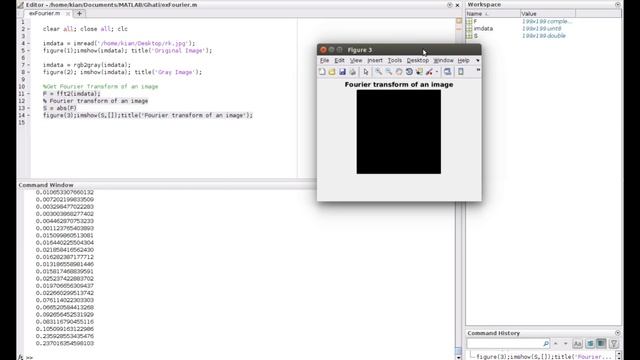Show more Figure 3 toolbar items via overflow arrows
This screenshot has width=640, height=360.
coord(478,70)
